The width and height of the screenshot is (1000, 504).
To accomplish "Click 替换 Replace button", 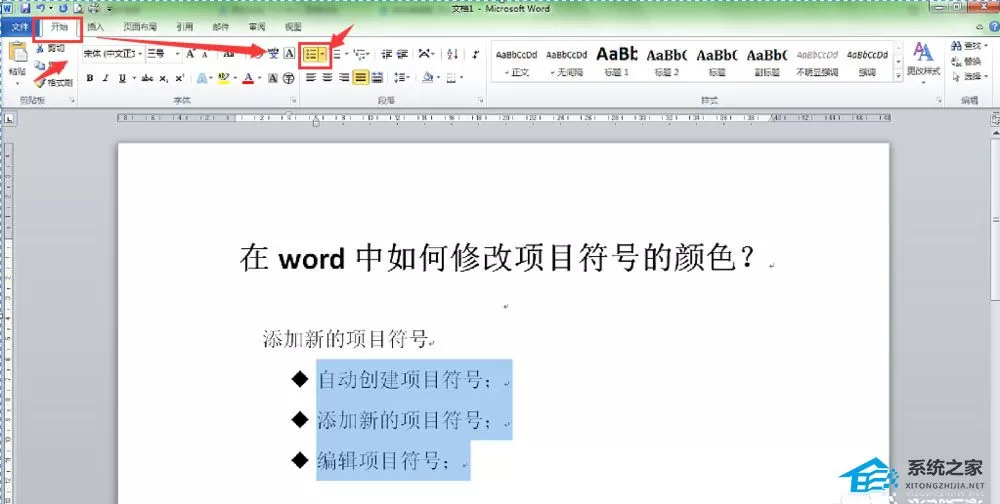I will tap(966, 61).
